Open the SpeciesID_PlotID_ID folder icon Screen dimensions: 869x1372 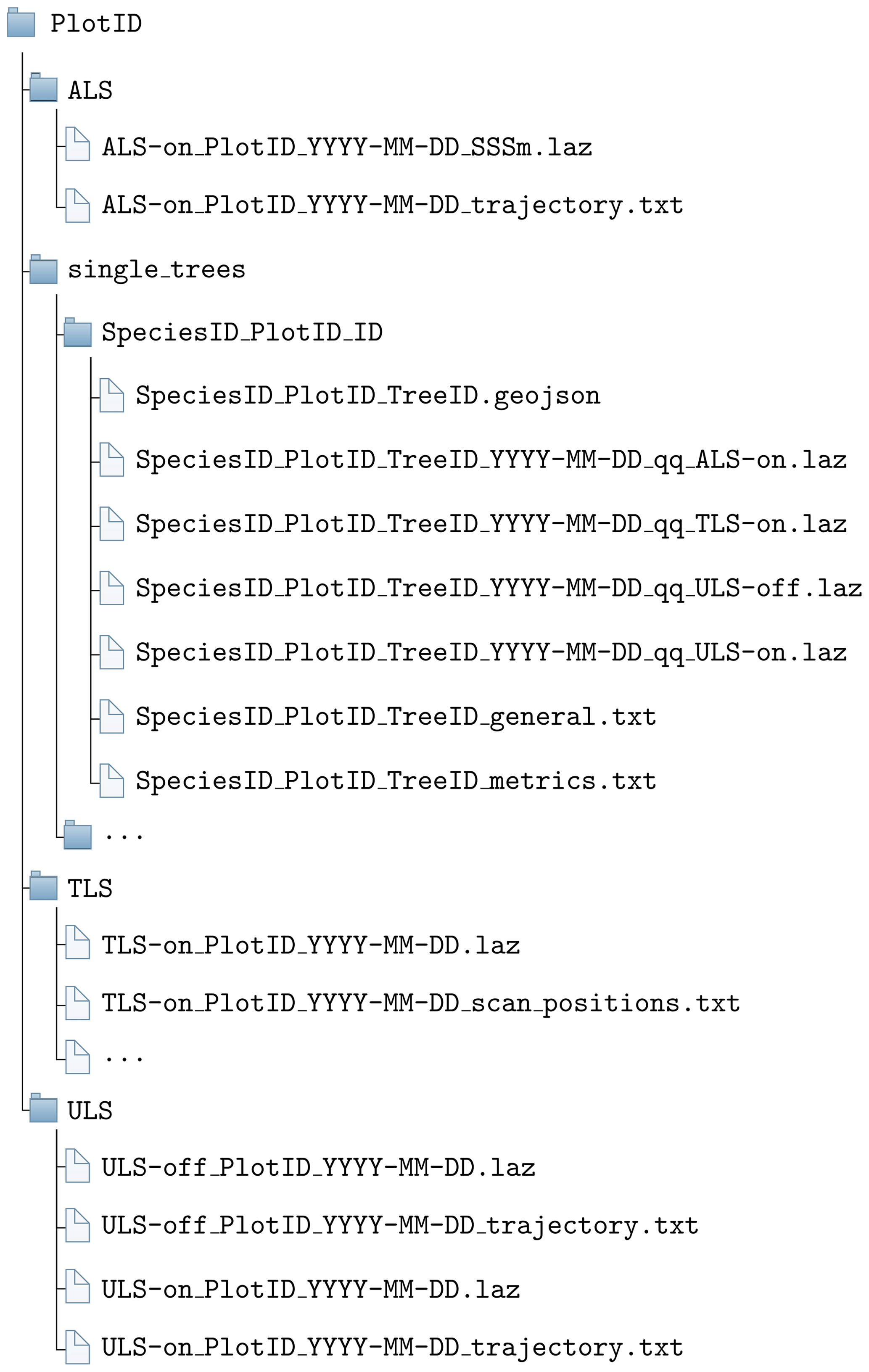point(77,333)
